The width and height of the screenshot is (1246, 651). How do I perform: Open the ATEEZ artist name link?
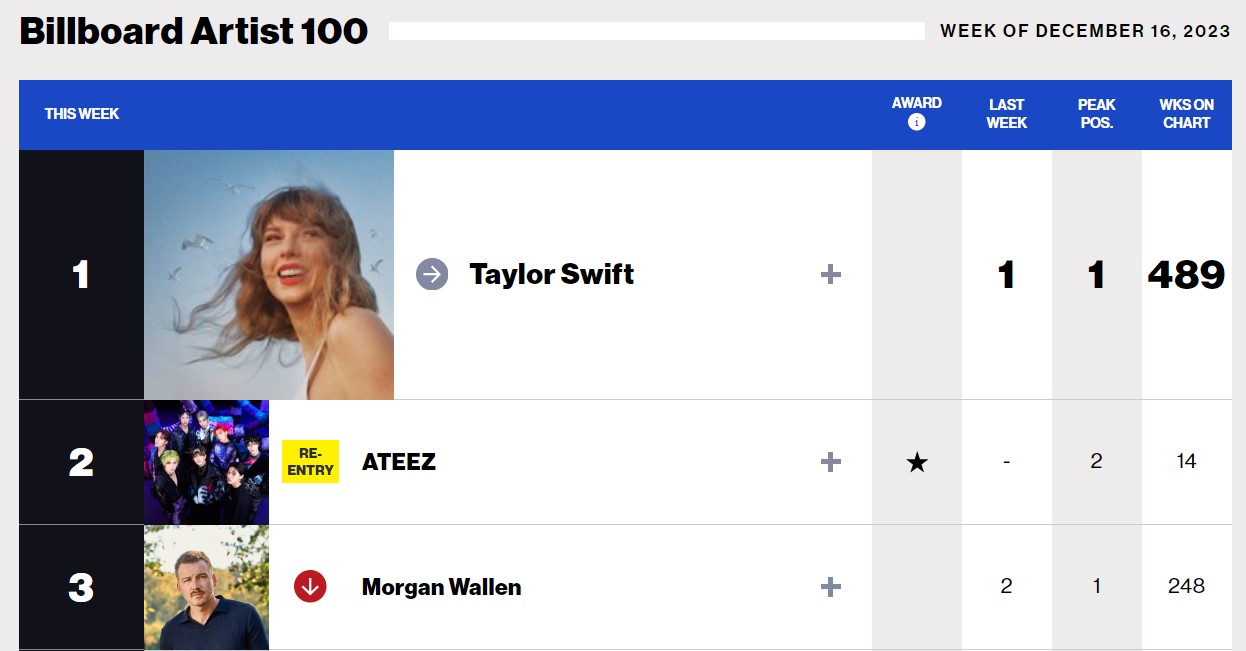click(x=399, y=462)
